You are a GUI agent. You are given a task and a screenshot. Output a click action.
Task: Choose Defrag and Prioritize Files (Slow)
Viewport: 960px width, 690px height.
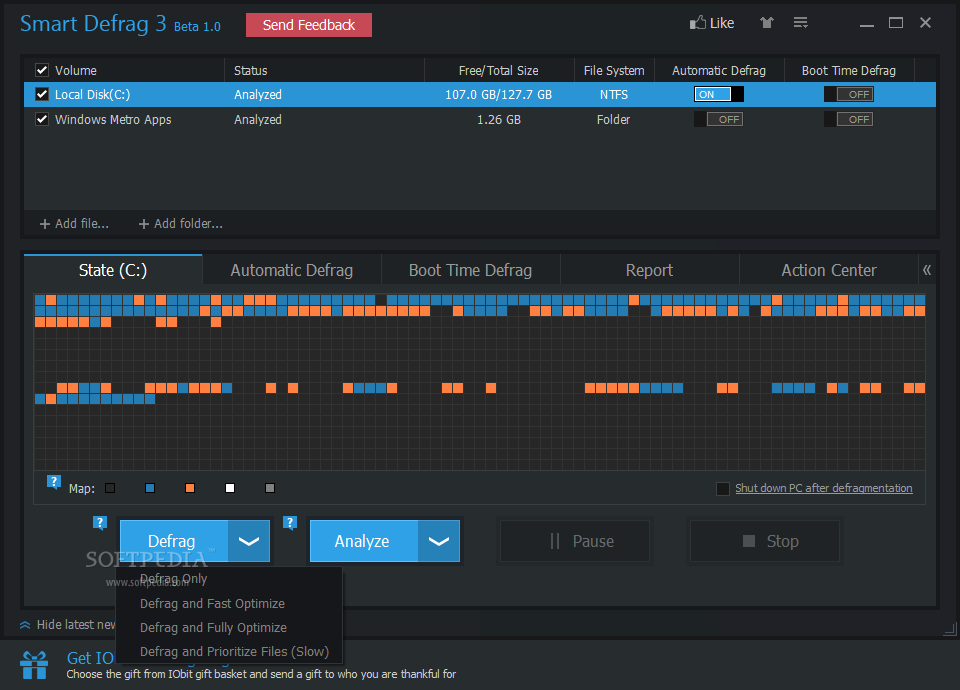tap(230, 651)
